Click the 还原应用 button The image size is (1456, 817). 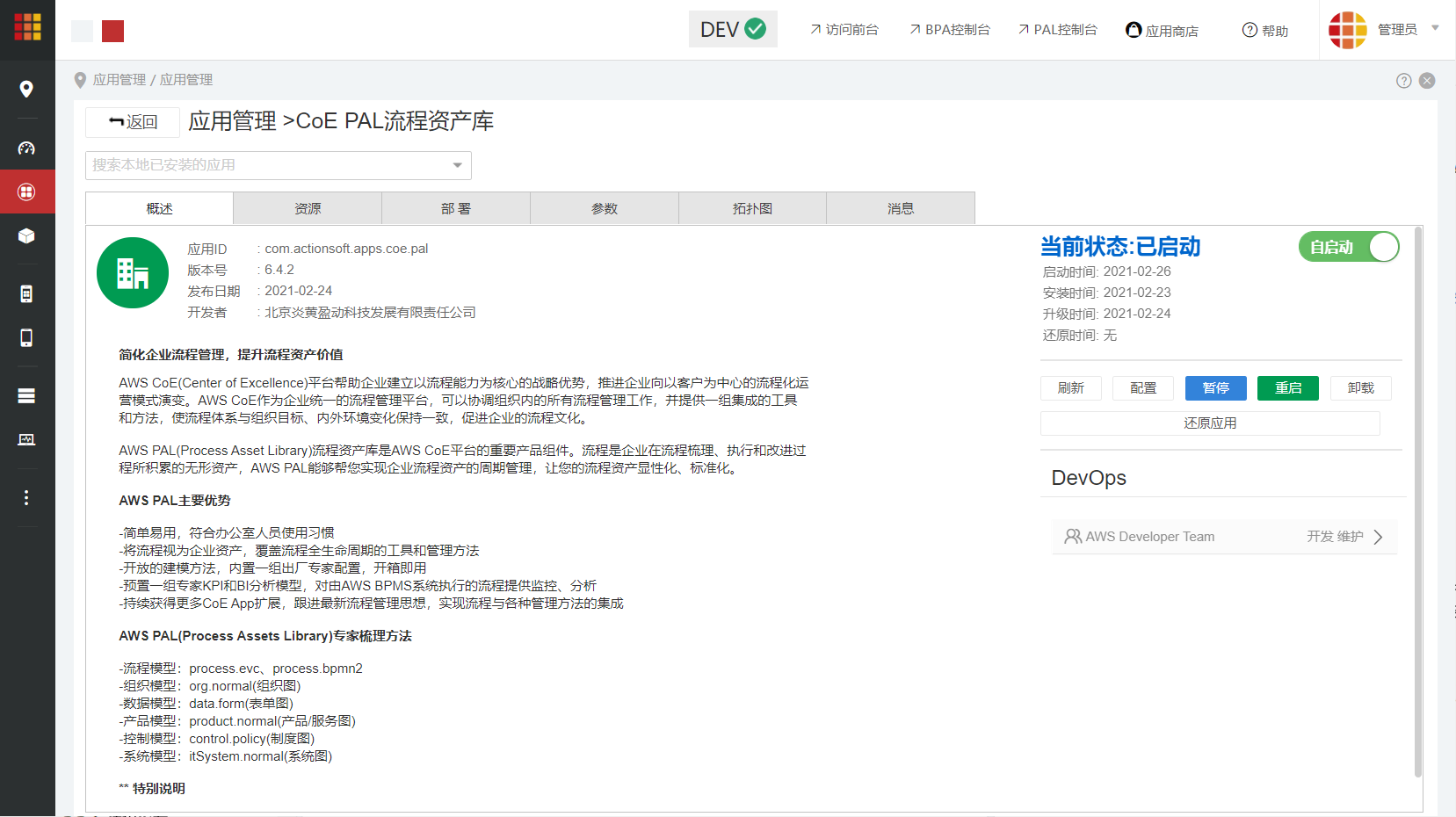[x=1210, y=423]
